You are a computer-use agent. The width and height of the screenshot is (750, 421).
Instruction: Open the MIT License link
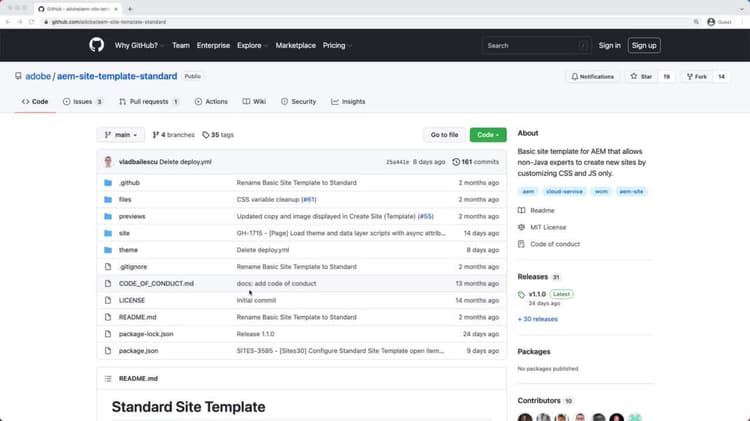click(542, 227)
